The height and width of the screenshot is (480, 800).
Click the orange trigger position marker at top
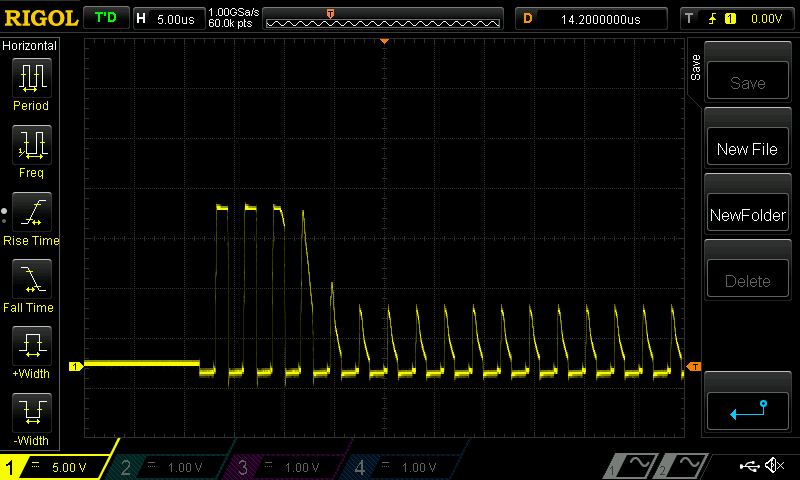coord(384,42)
